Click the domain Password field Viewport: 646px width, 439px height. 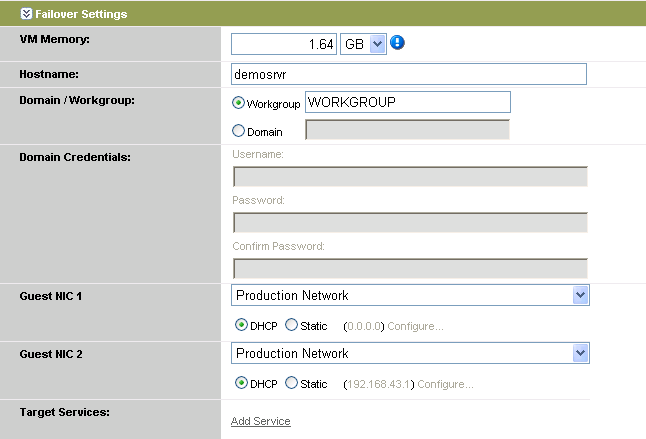[x=410, y=222]
